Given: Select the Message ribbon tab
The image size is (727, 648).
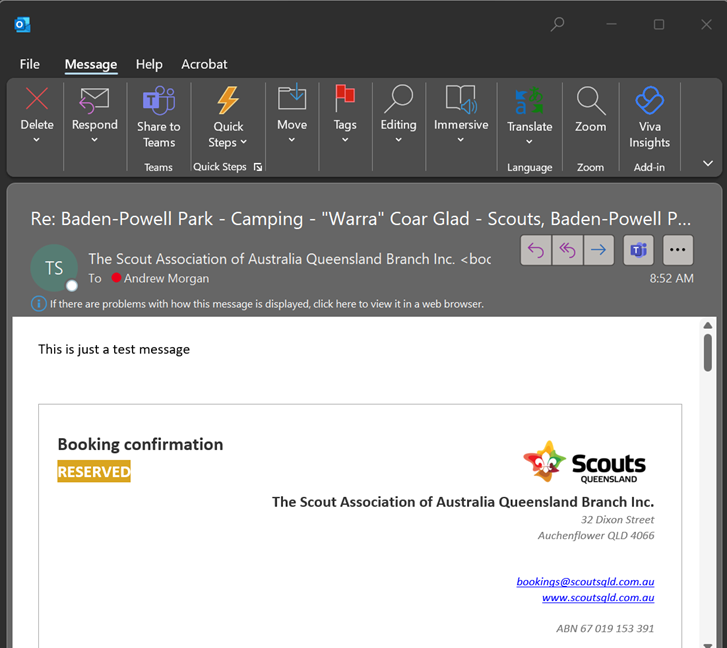Looking at the screenshot, I should [91, 64].
